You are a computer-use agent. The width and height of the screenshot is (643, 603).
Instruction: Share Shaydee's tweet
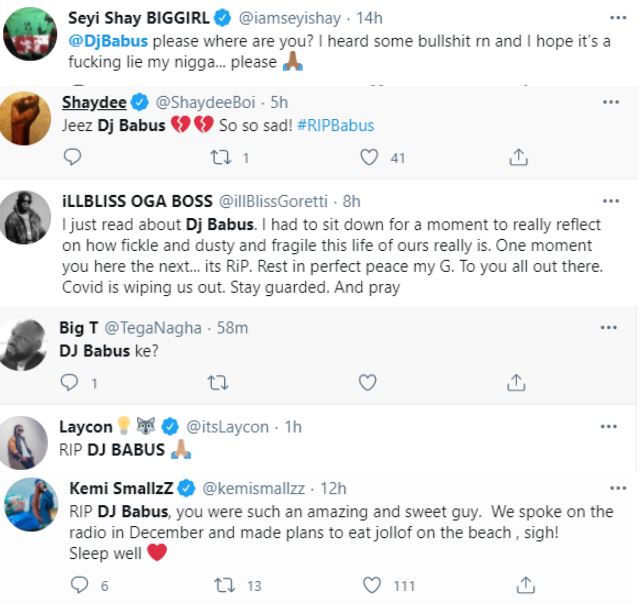[x=517, y=157]
